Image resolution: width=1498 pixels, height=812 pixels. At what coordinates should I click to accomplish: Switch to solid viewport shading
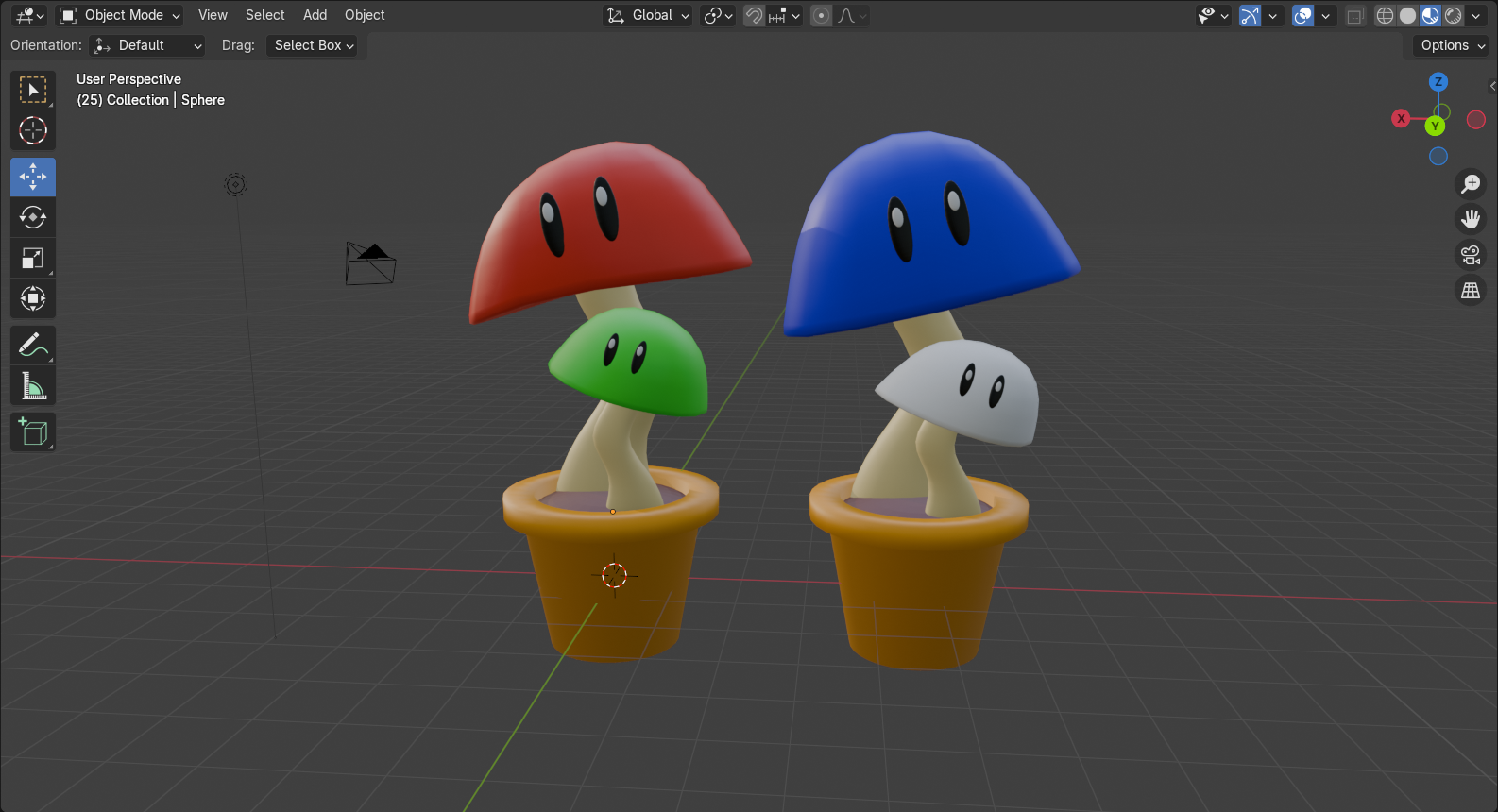click(1407, 15)
